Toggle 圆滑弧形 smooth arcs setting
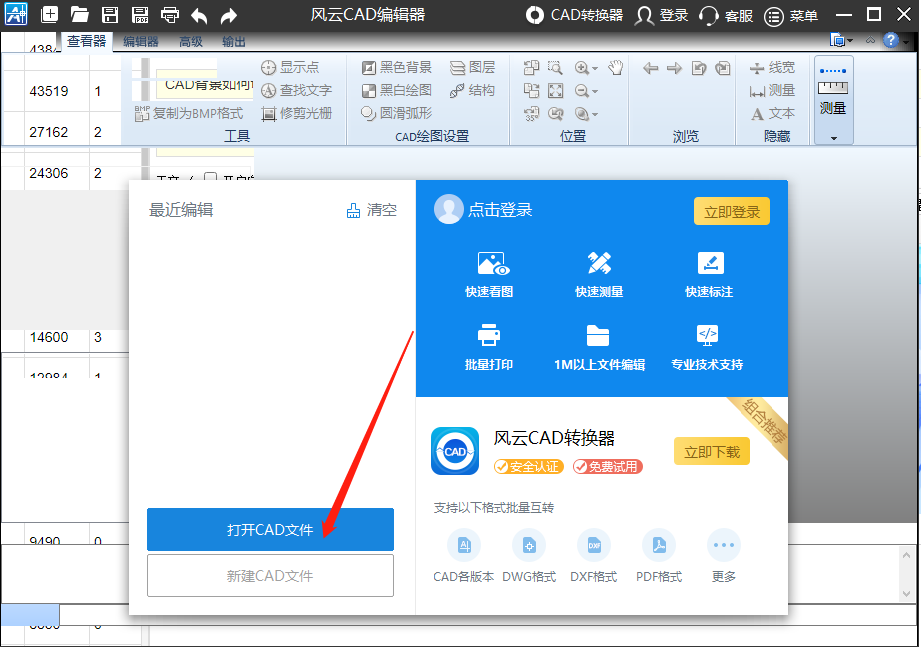This screenshot has height=647, width=921. pyautogui.click(x=395, y=112)
